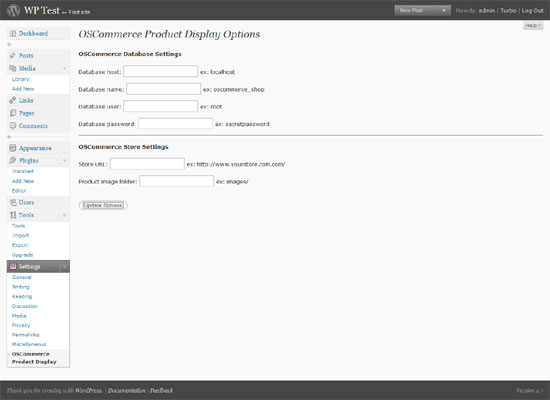Click the Tools wrench icon
550x400 pixels.
[x=13, y=215]
